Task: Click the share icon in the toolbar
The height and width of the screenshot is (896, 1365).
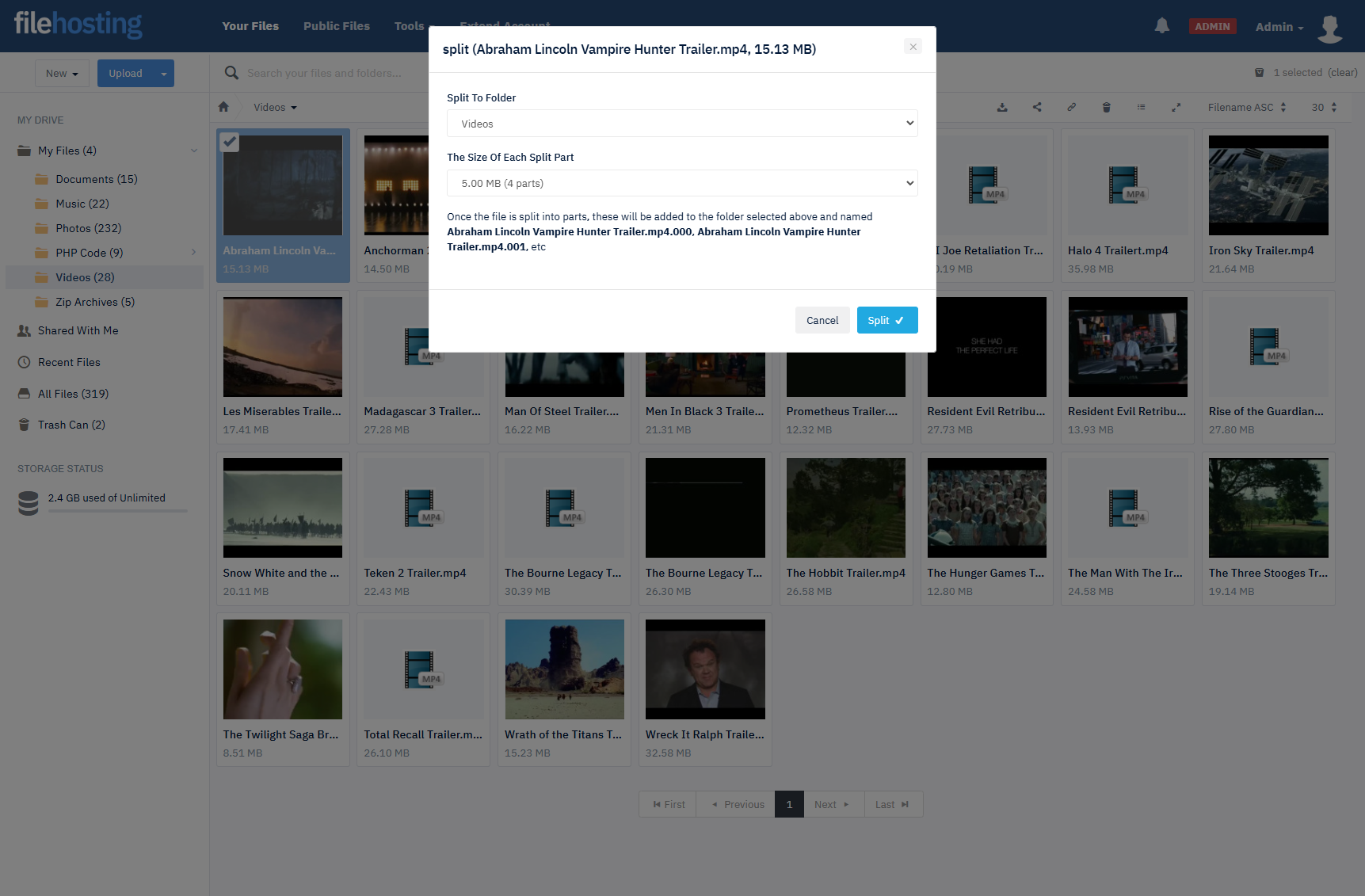Action: [x=1037, y=107]
